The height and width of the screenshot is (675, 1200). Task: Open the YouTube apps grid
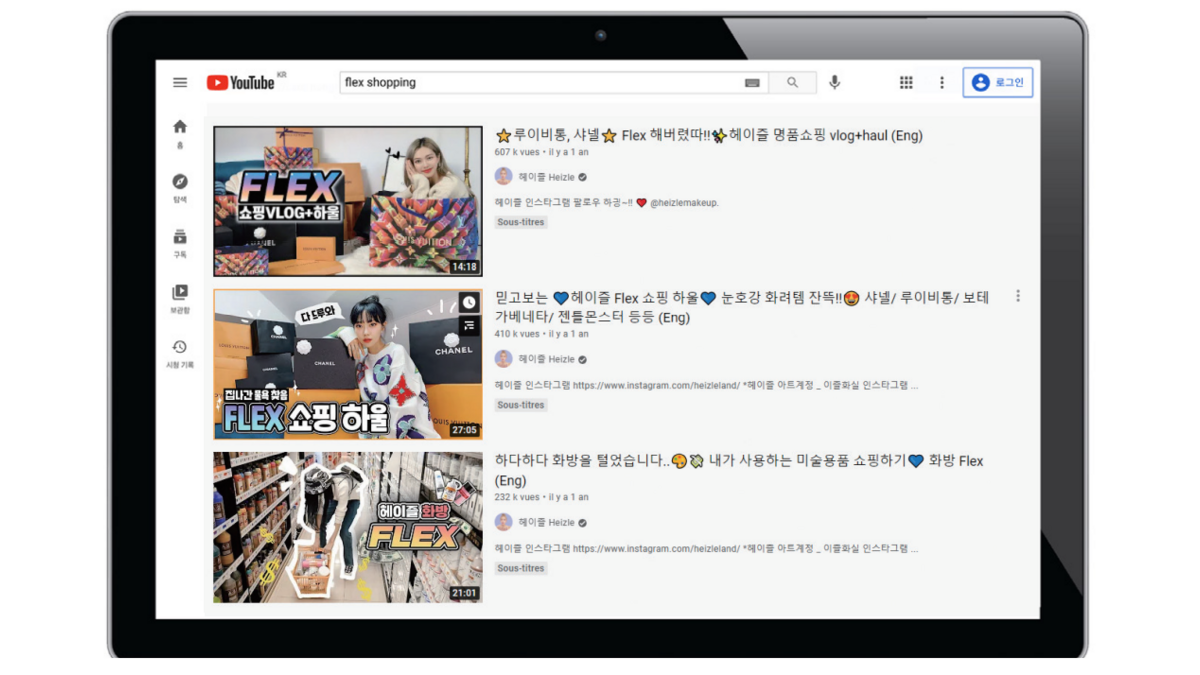click(906, 83)
